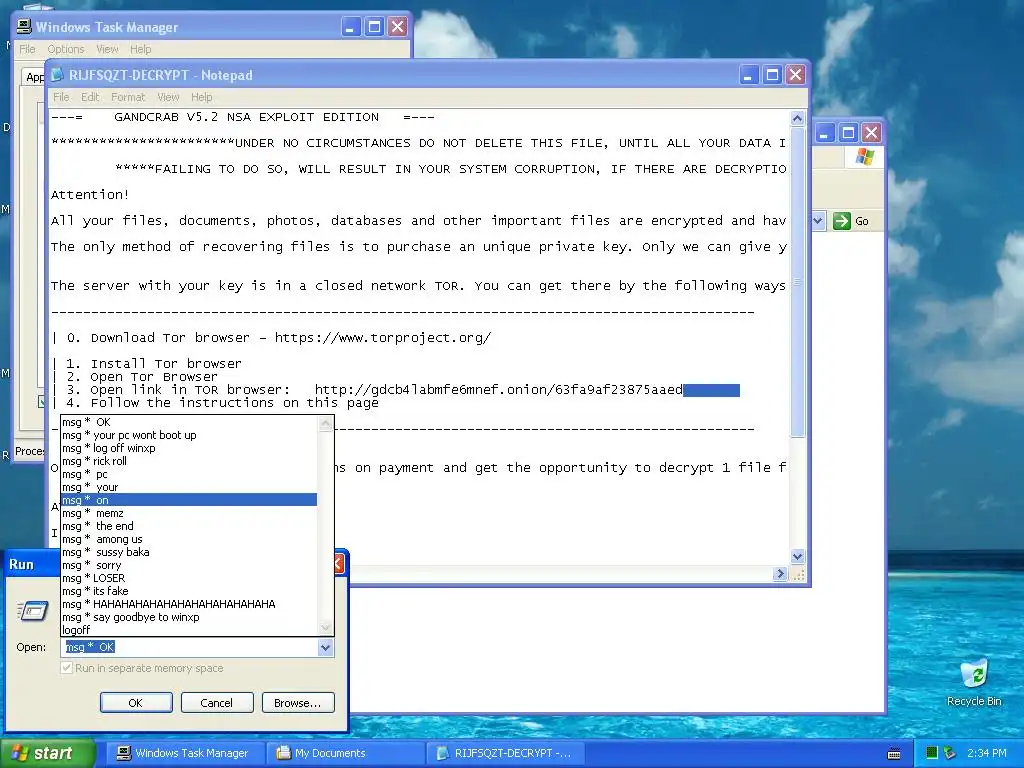
Task: Select 'logoff' entry in dropdown list
Action: coord(189,630)
